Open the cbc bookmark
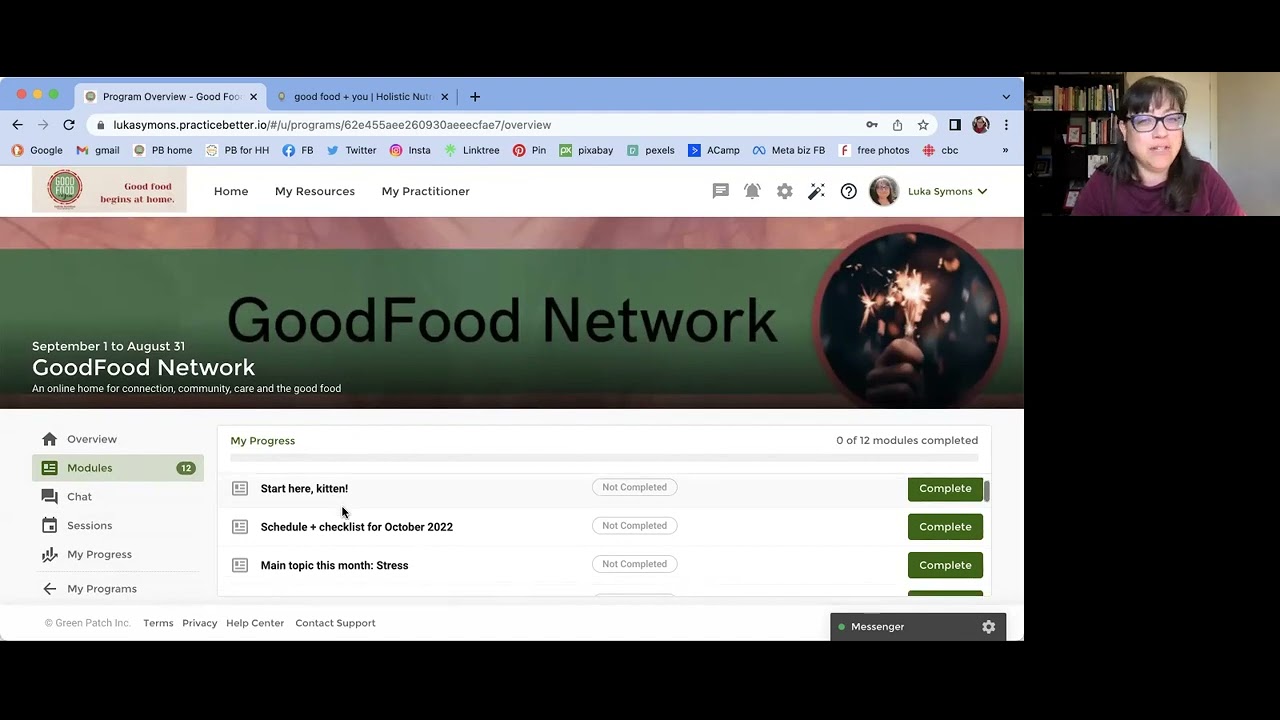 click(x=941, y=150)
